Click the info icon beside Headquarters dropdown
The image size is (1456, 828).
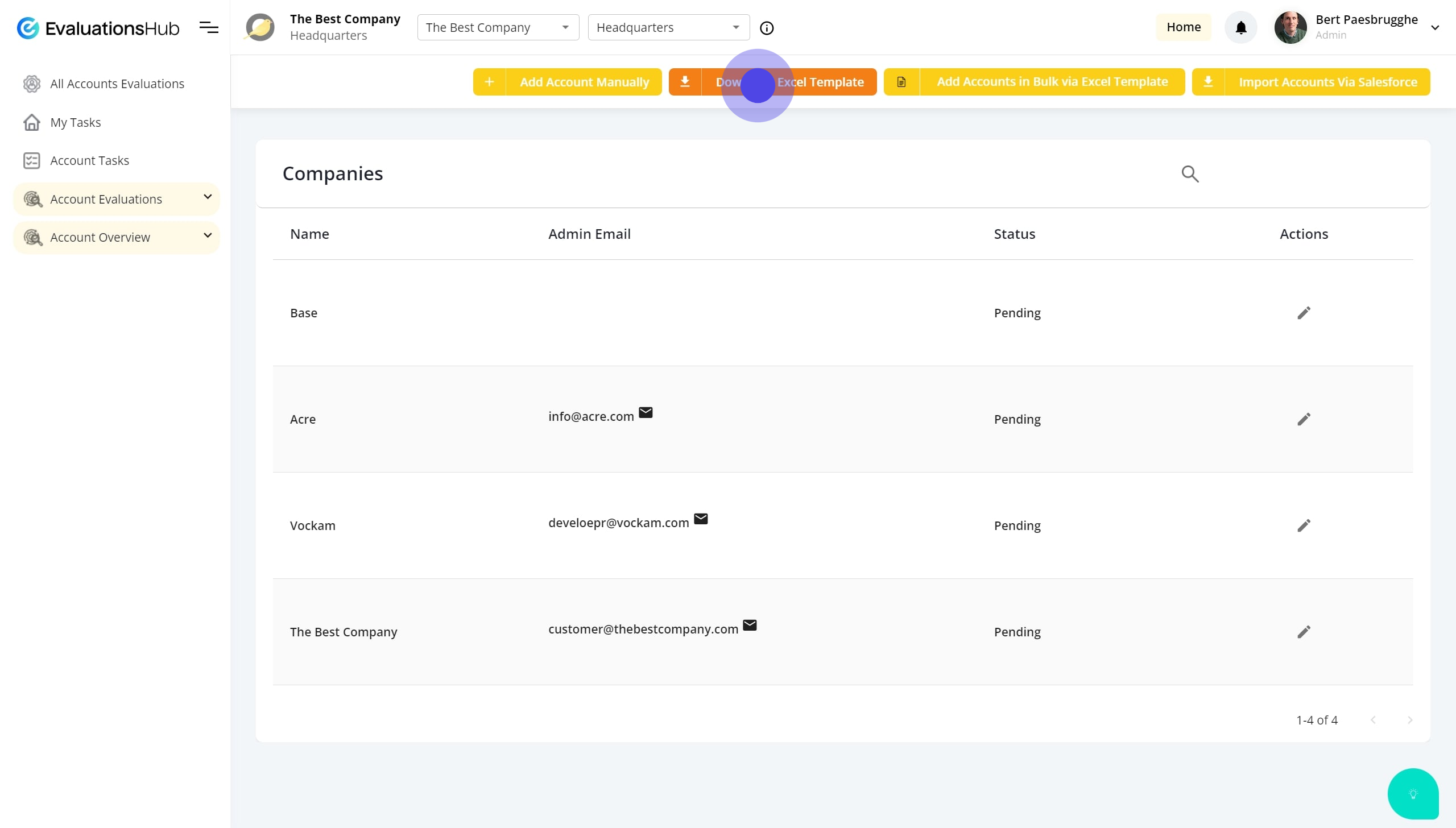click(x=767, y=28)
